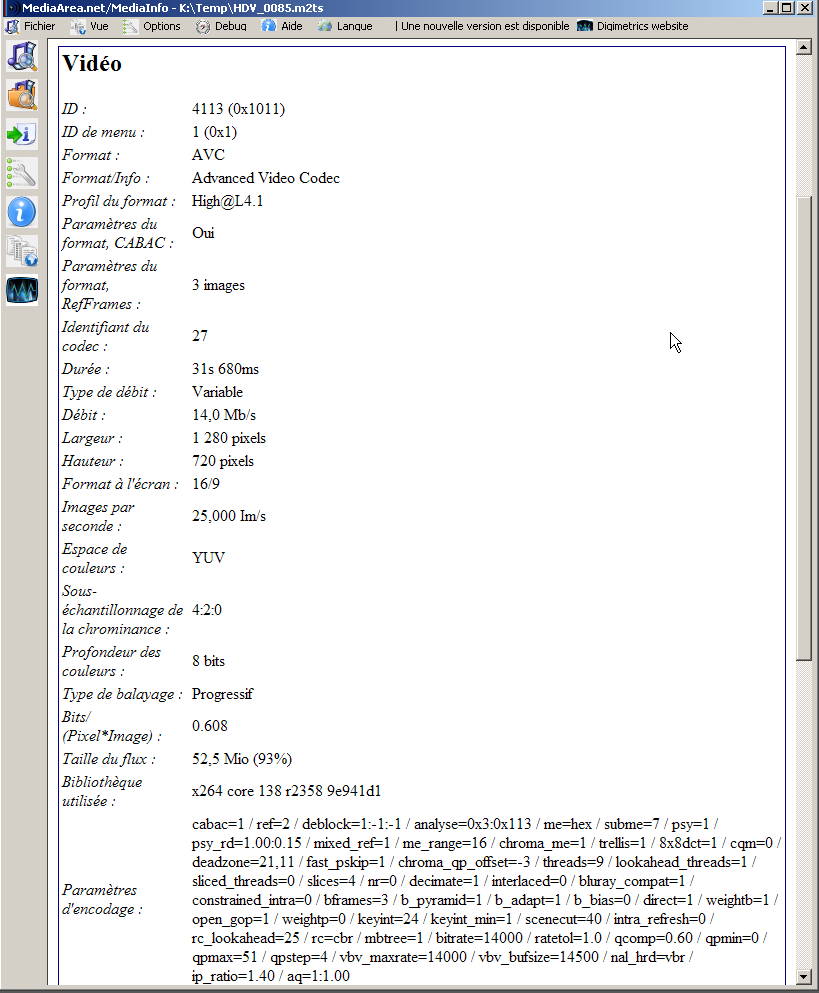
Task: Click the documents-with-globe sidebar icon
Action: pyautogui.click(x=22, y=251)
